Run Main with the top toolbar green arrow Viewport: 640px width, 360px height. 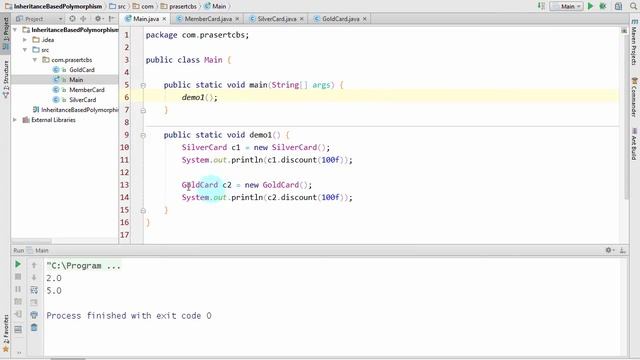590,6
